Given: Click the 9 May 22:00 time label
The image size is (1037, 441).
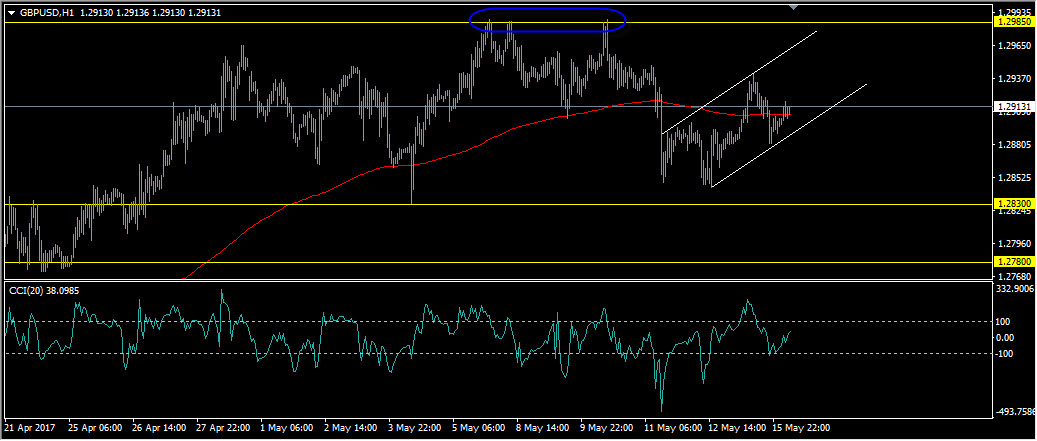Looking at the screenshot, I should click(607, 428).
